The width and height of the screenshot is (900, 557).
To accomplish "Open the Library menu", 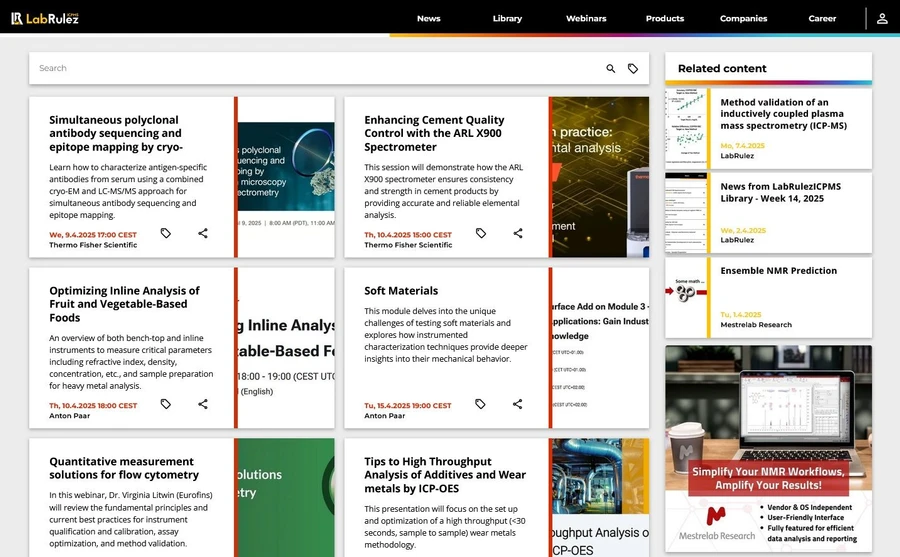I will [x=507, y=18].
